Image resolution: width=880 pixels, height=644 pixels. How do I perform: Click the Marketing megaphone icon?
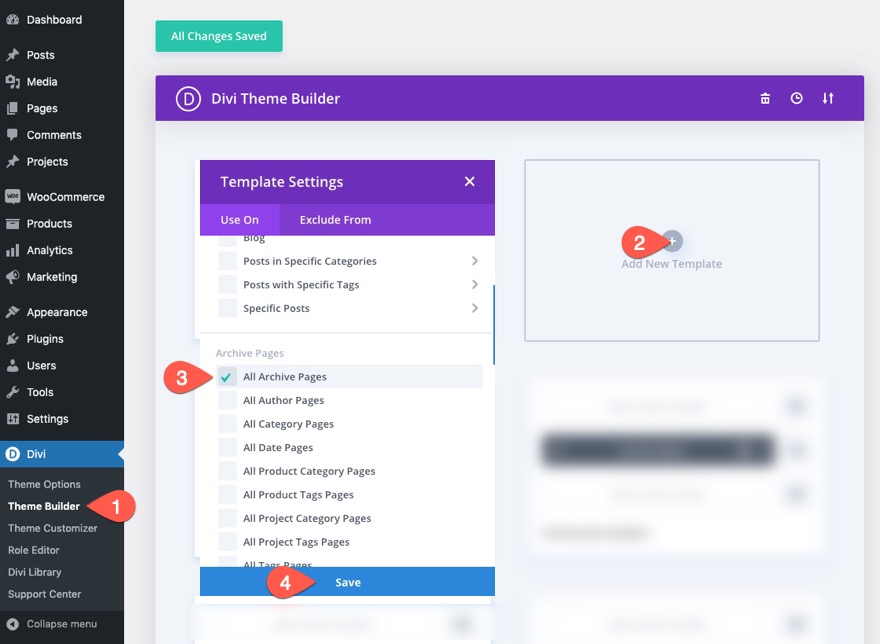click(12, 277)
